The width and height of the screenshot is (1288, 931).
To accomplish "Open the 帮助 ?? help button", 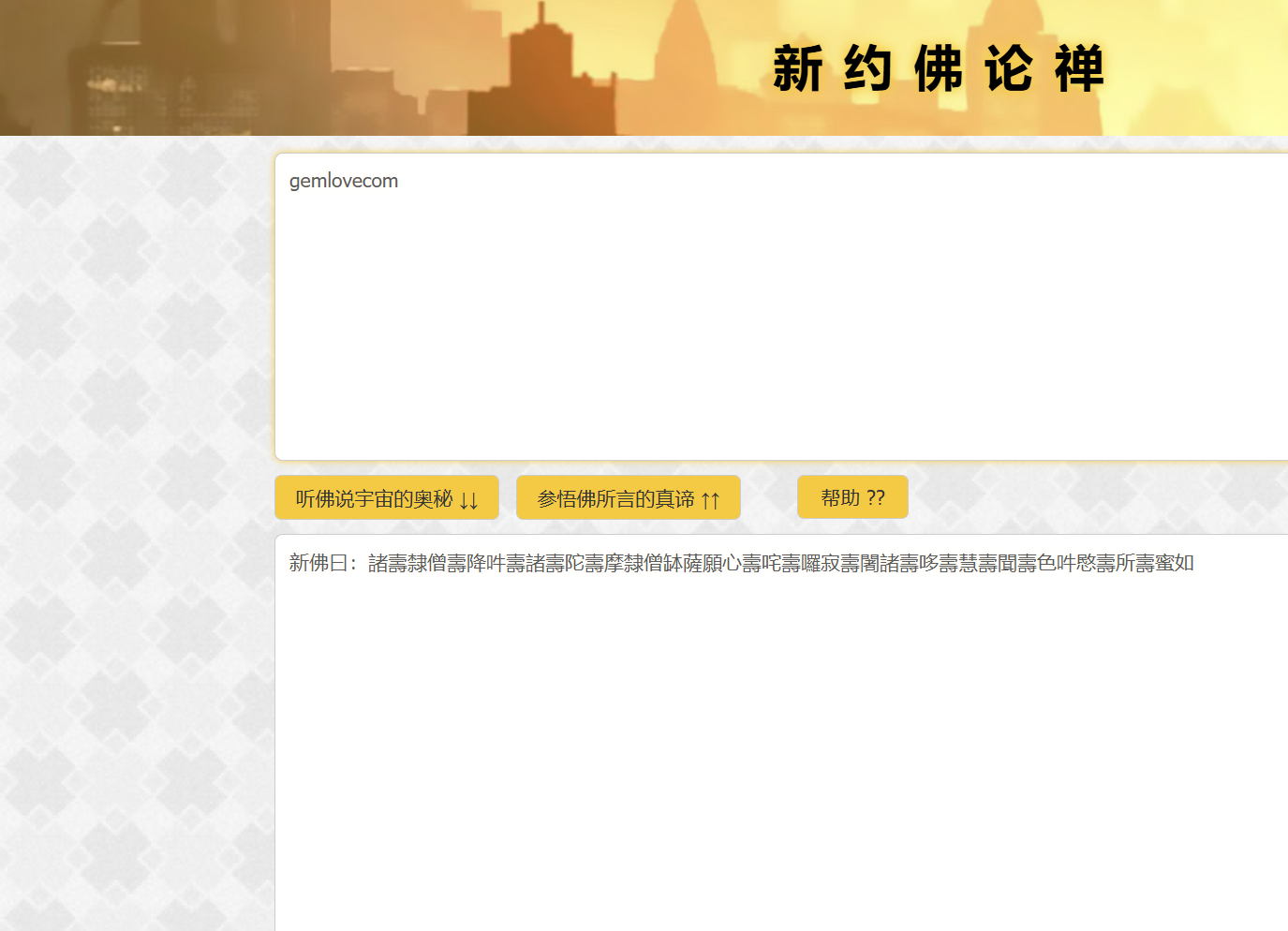I will click(x=852, y=497).
